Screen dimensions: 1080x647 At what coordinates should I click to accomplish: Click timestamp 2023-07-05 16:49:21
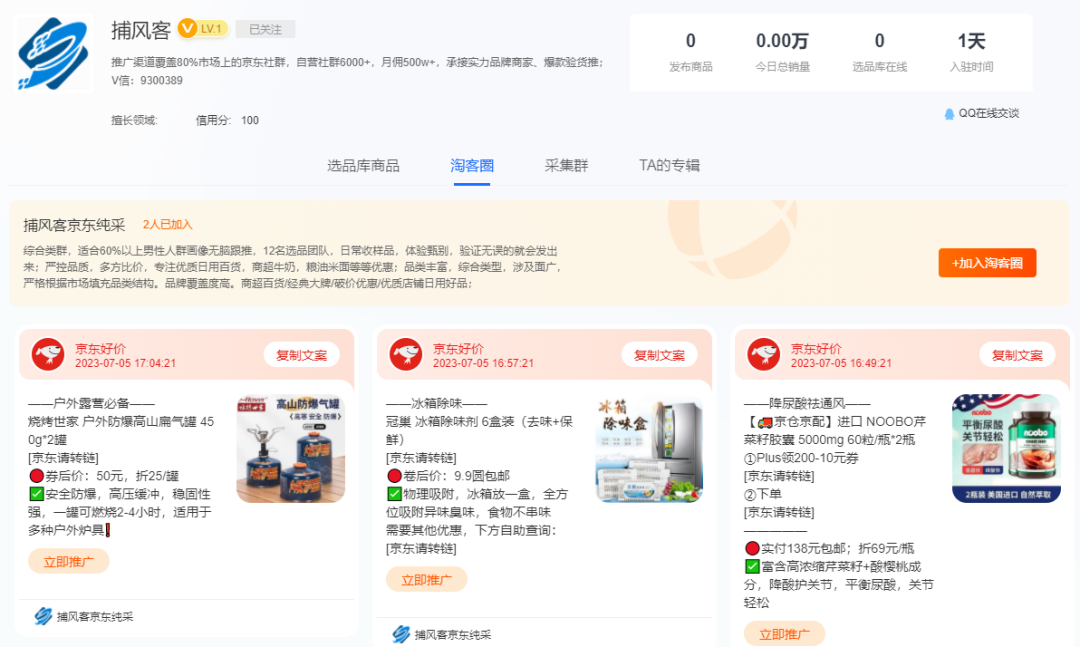[841, 363]
